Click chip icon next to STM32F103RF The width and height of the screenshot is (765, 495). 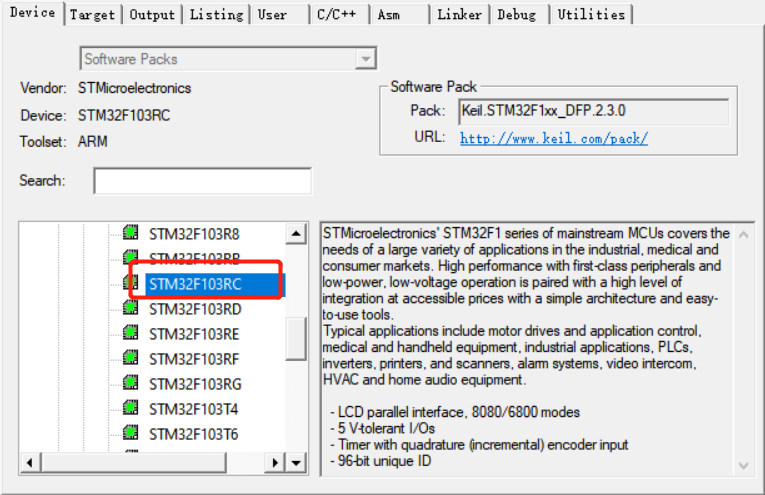point(131,357)
